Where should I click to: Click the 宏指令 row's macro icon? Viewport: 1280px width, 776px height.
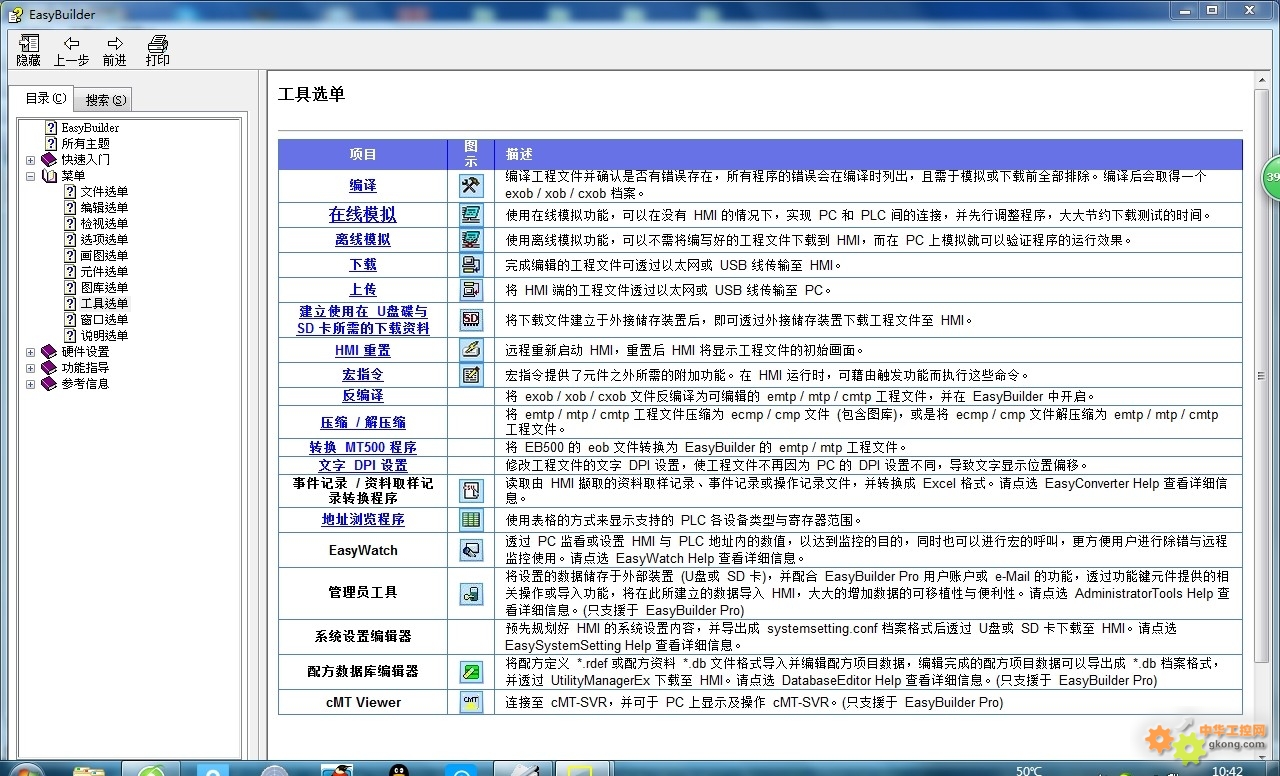click(471, 375)
